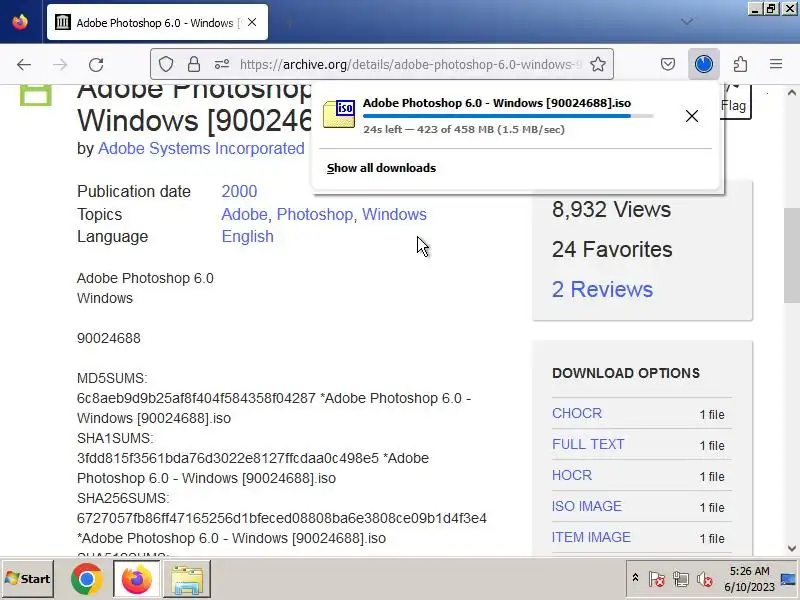Select the Adobe Photoshop 6.0 browser tab
Viewport: 800px width, 600px height.
pos(157,22)
